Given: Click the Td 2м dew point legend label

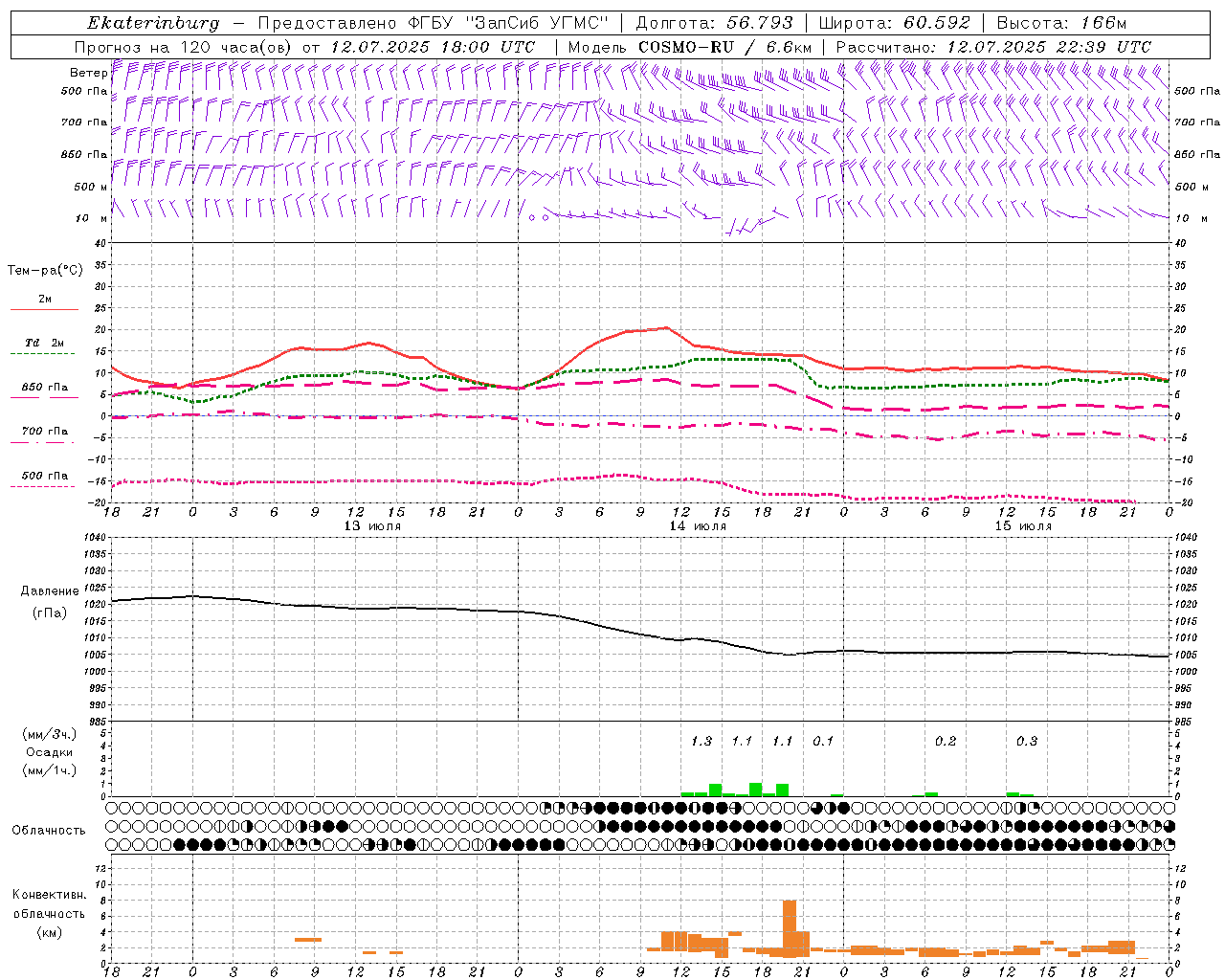Looking at the screenshot, I should pyautogui.click(x=45, y=343).
